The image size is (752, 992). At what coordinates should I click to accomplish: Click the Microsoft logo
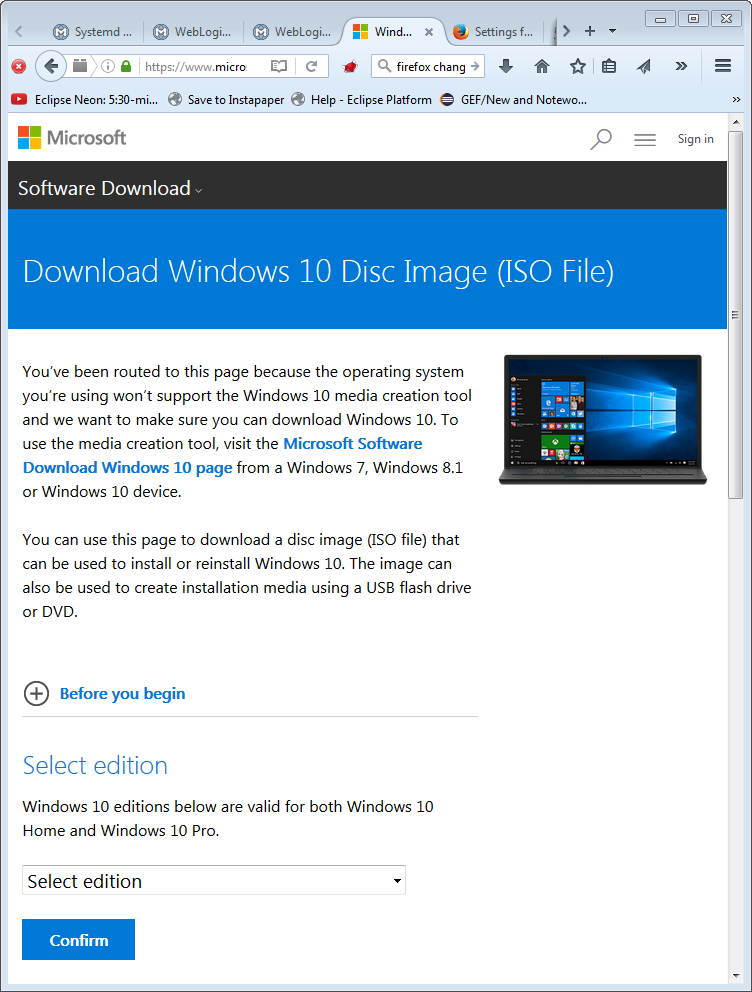(72, 138)
